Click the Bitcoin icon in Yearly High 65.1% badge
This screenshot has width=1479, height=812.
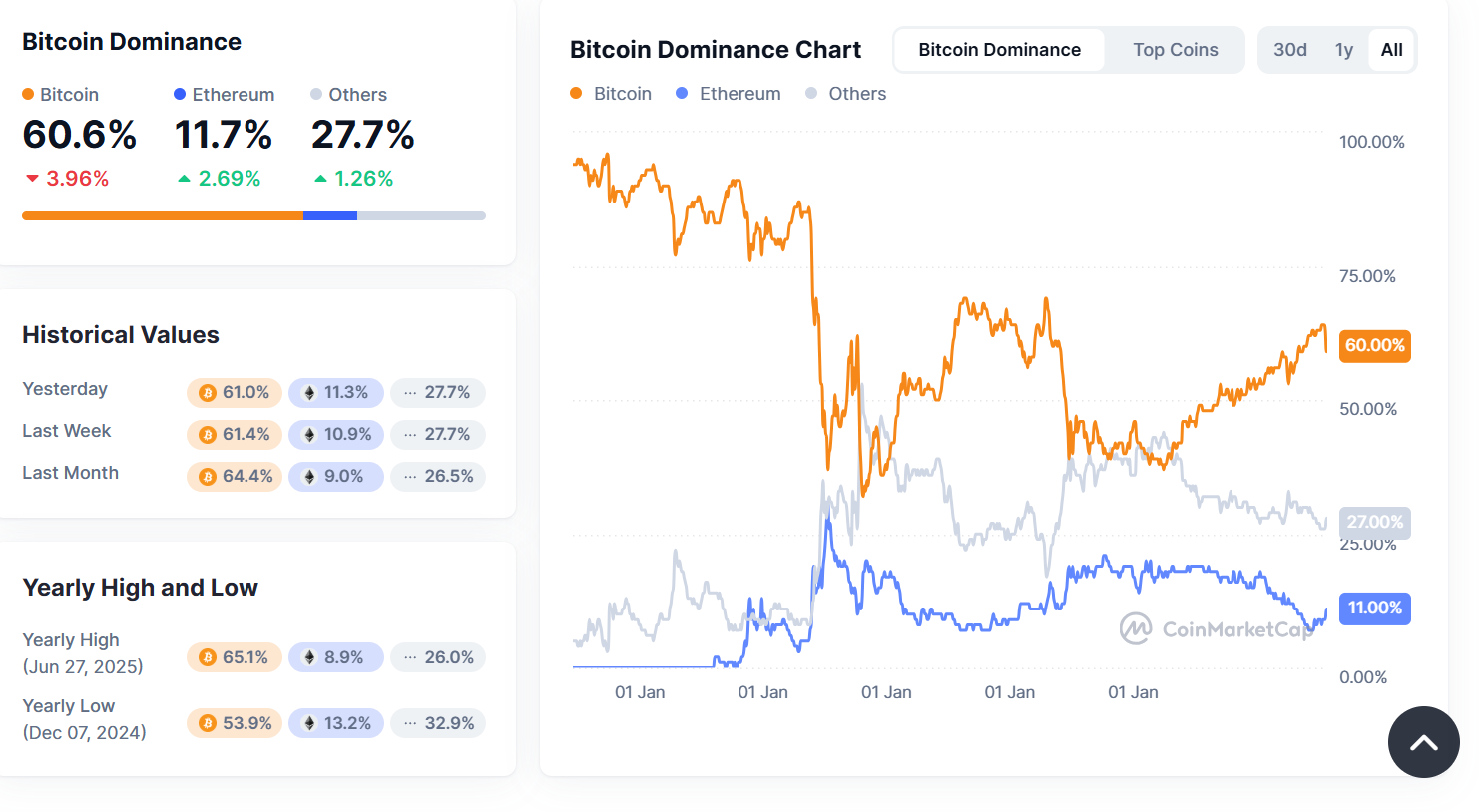(208, 657)
